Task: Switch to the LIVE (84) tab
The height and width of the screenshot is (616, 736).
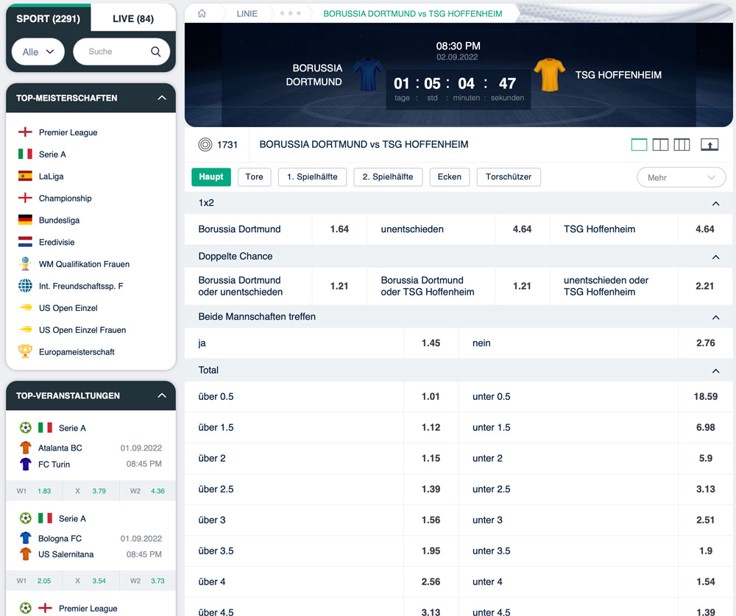Action: 133,19
